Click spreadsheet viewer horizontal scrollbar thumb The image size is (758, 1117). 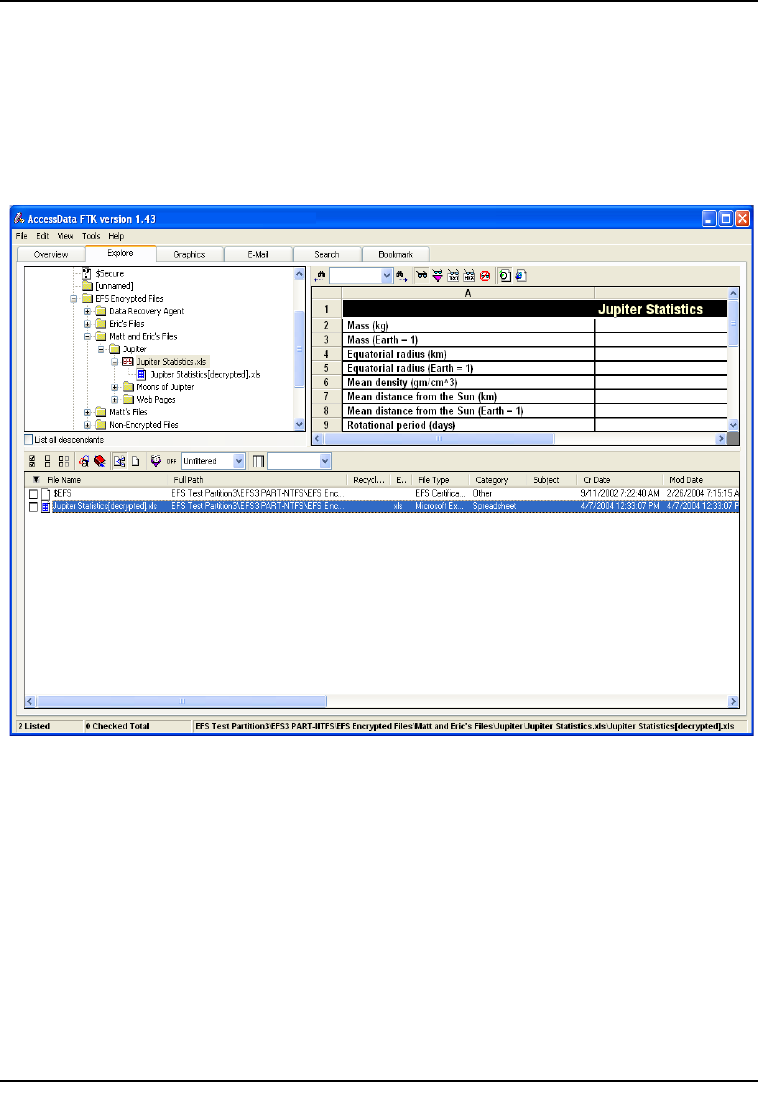point(439,440)
